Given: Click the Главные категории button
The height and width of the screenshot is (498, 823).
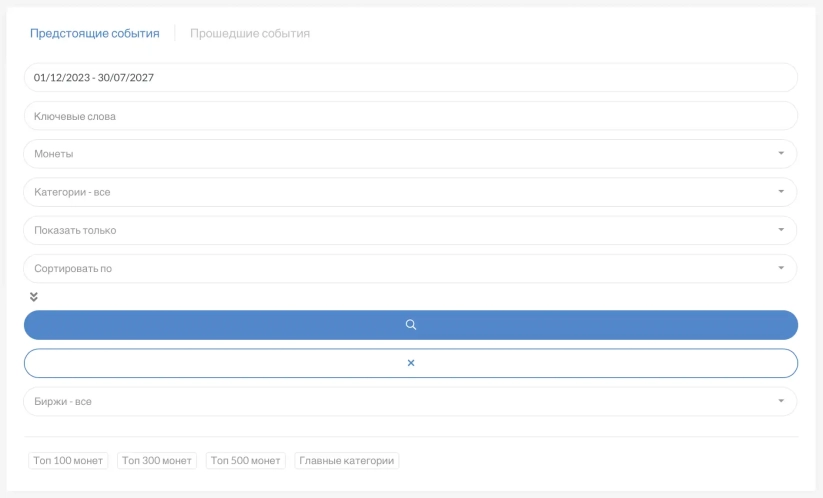Looking at the screenshot, I should (x=347, y=461).
